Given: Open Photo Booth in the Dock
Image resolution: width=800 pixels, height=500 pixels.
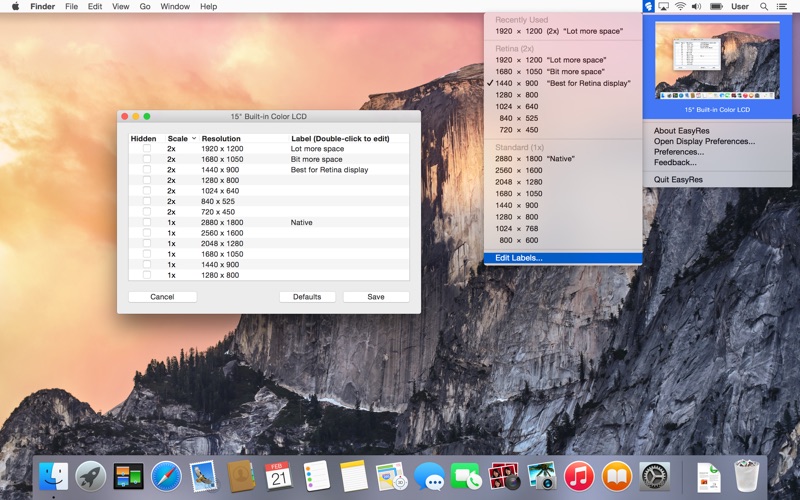Looking at the screenshot, I should coord(504,477).
